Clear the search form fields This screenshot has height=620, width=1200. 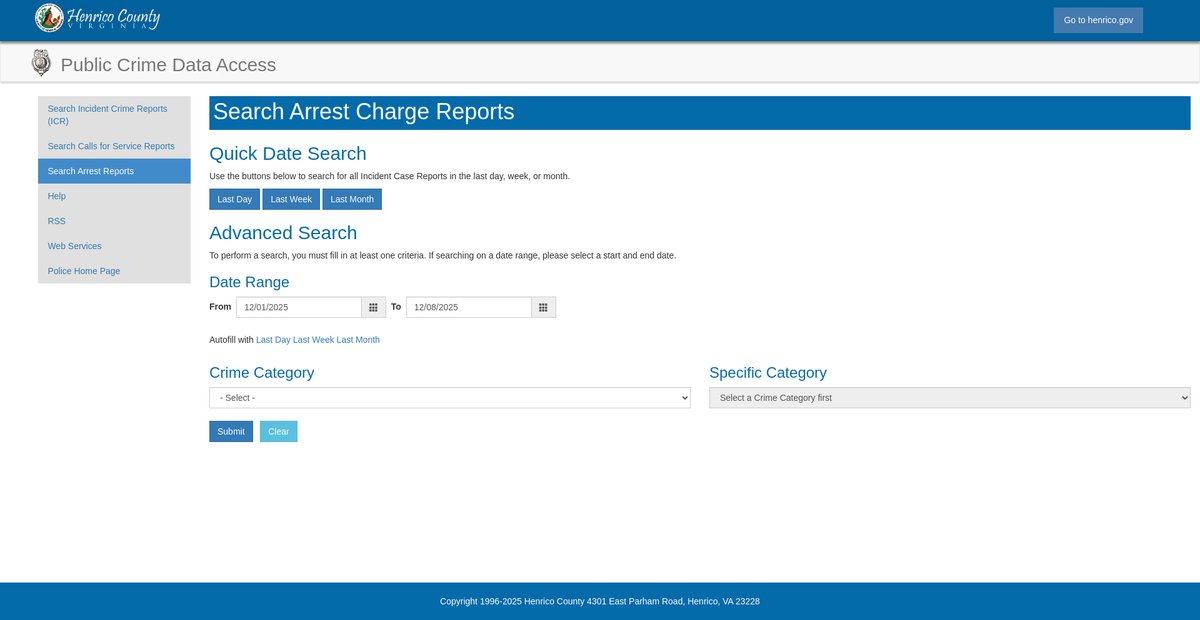[x=278, y=431]
